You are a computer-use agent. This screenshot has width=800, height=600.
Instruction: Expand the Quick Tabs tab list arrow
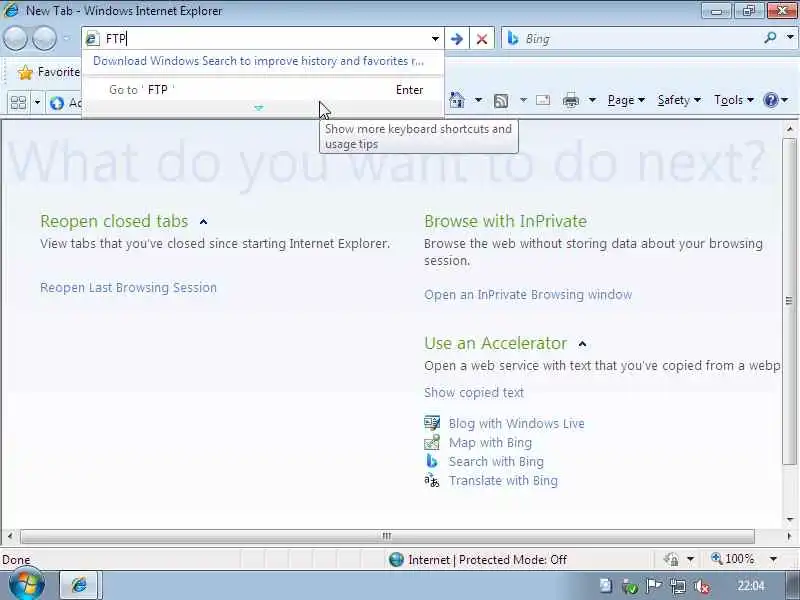coord(37,103)
